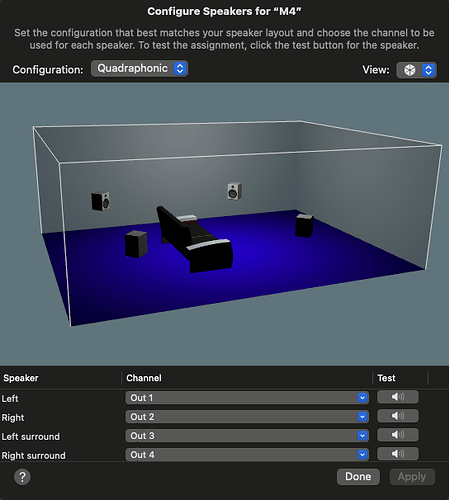Select the Left speaker row label
Screen dimensions: 449x500
pos(10,399)
